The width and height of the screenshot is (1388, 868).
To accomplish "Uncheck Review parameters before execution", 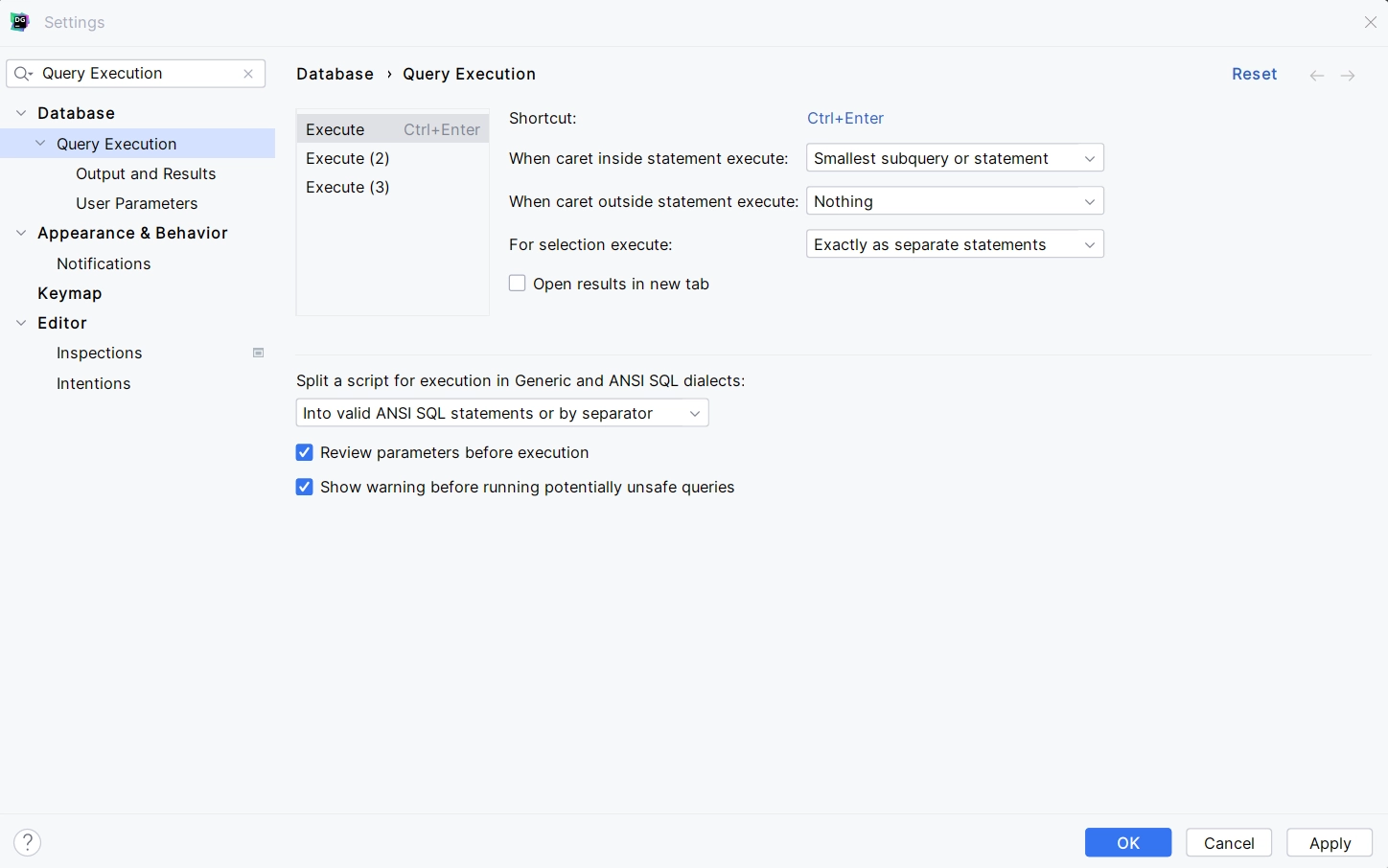I will (305, 452).
